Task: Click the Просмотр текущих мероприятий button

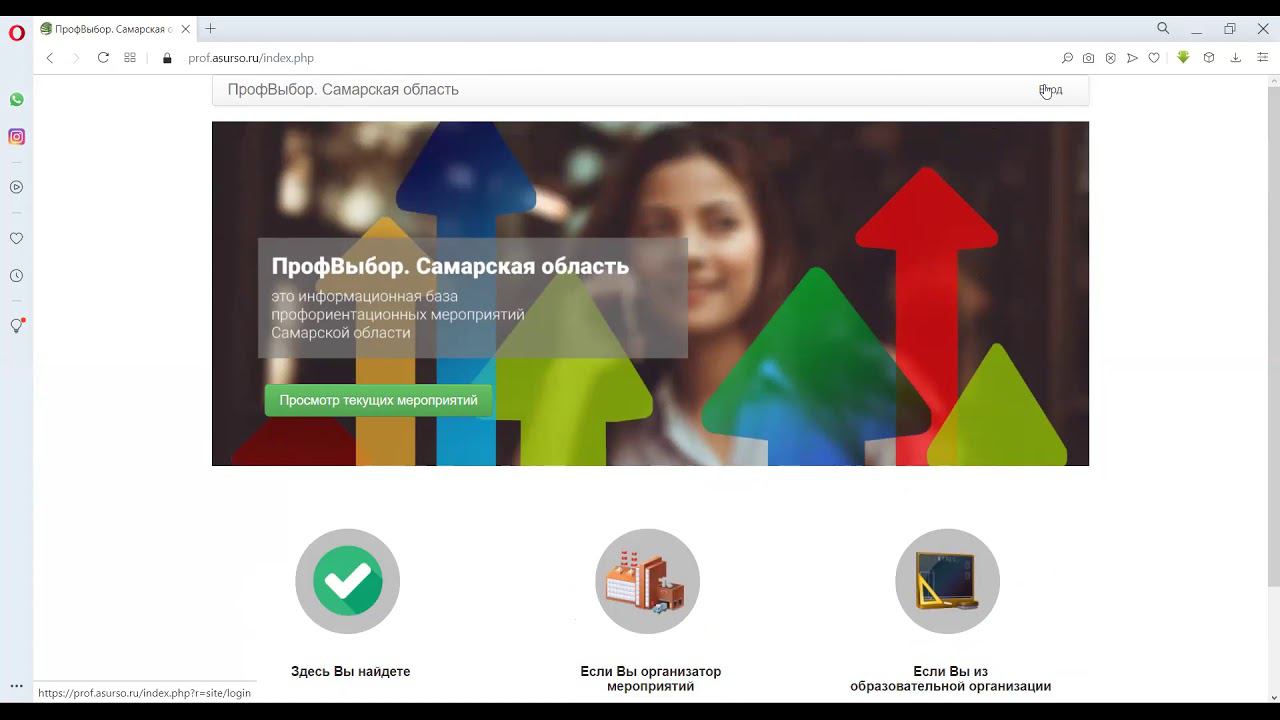Action: click(x=378, y=400)
